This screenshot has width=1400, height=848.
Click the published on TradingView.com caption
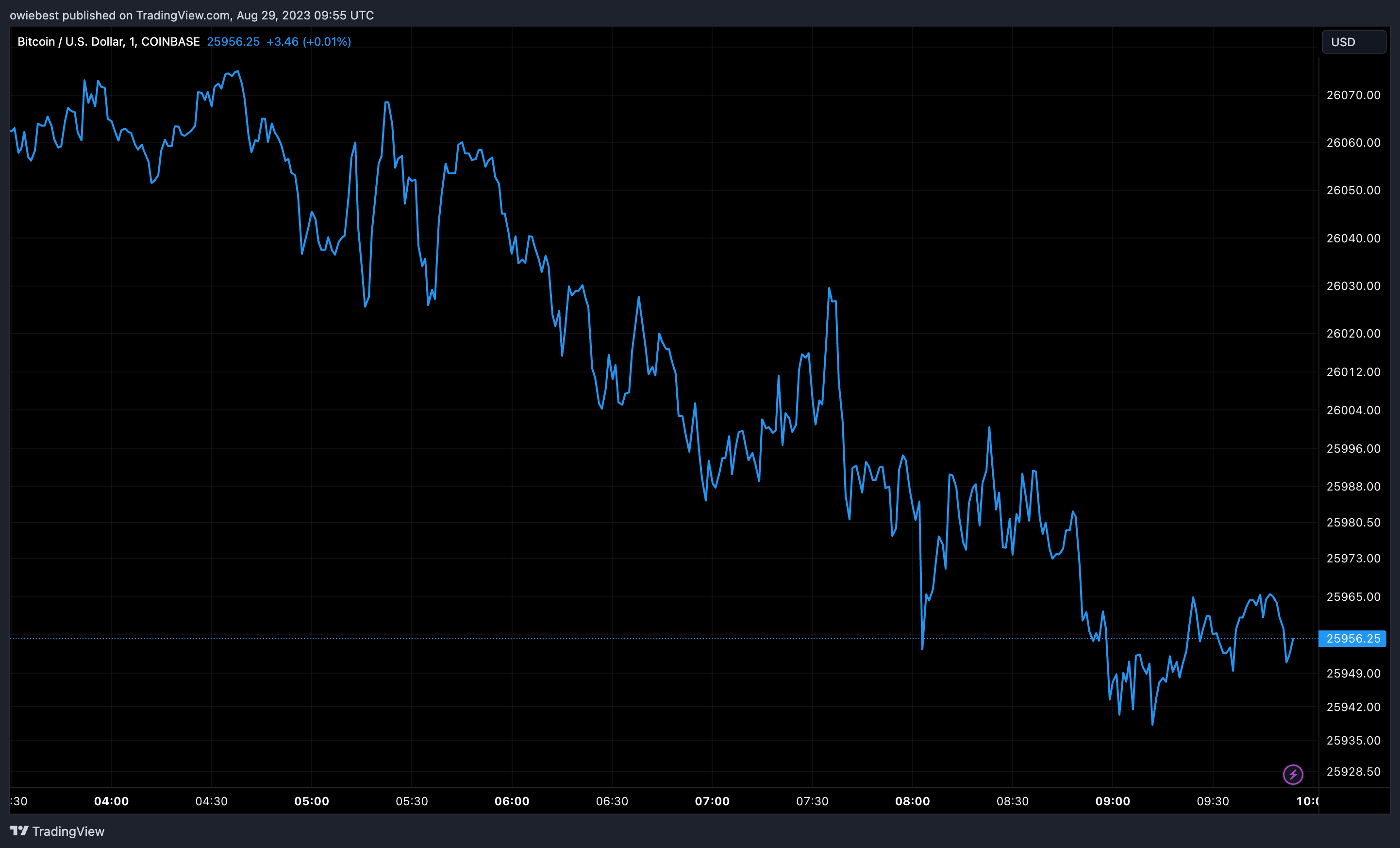pyautogui.click(x=191, y=16)
